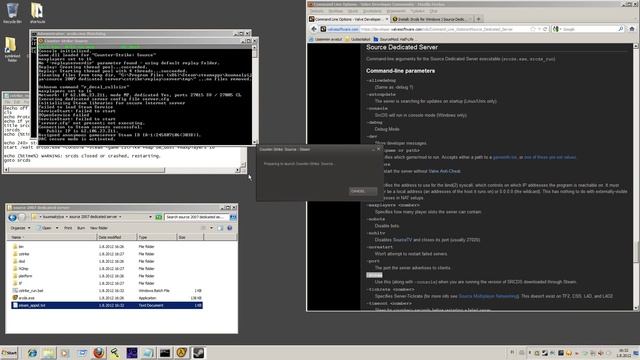Screen dimensions: 640x360
Task: Open search engine selector dropdown in Firefox
Action: (557, 29)
